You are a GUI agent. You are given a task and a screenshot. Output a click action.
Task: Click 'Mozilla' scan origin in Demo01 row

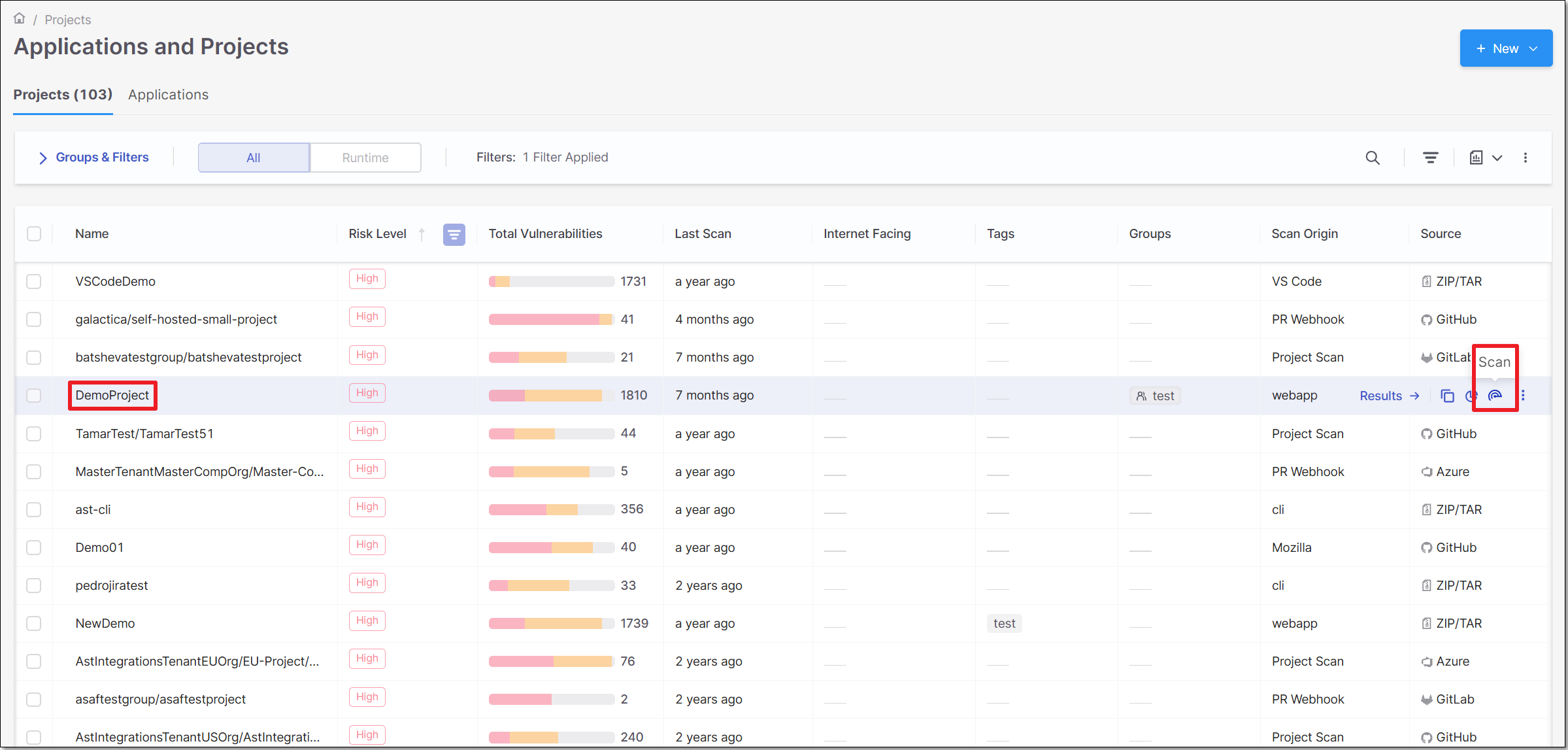[1292, 548]
